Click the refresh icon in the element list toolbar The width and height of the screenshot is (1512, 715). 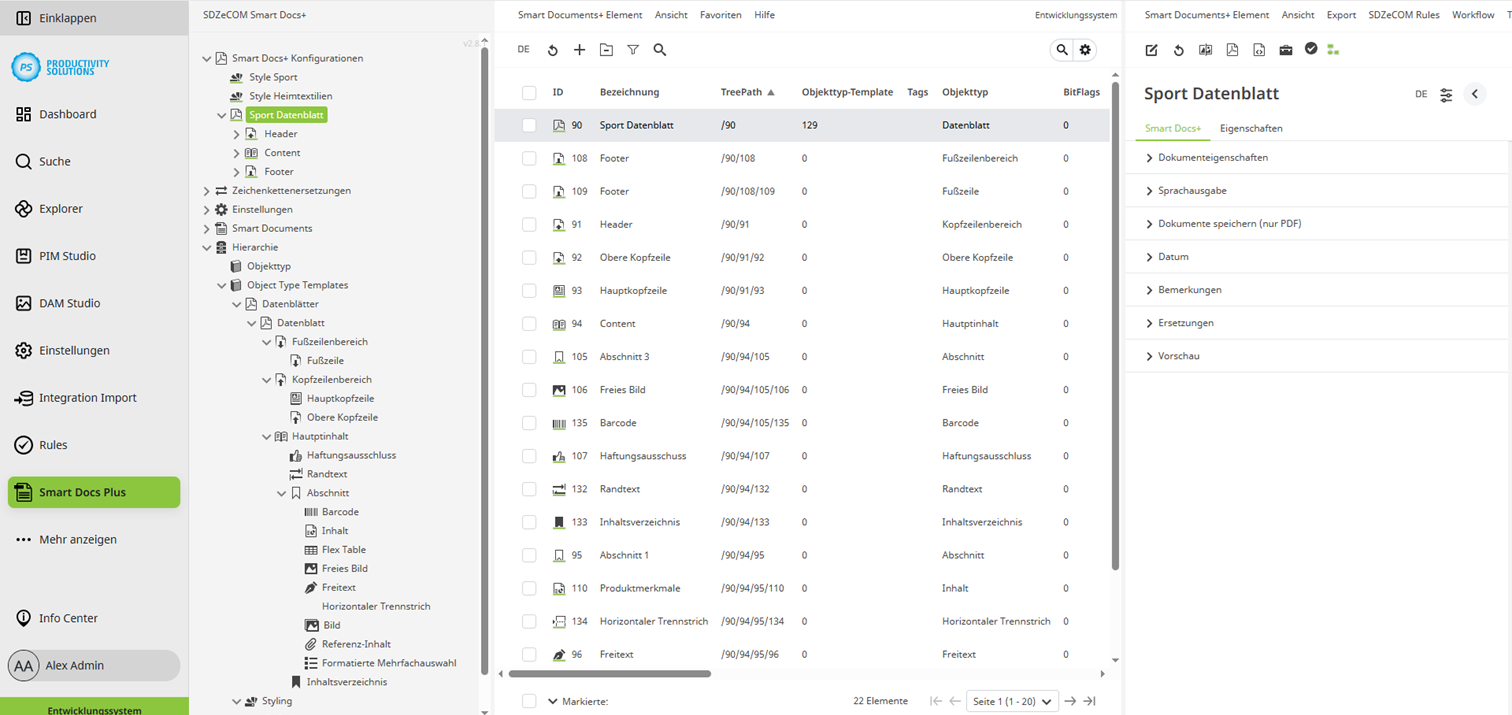[x=551, y=49]
